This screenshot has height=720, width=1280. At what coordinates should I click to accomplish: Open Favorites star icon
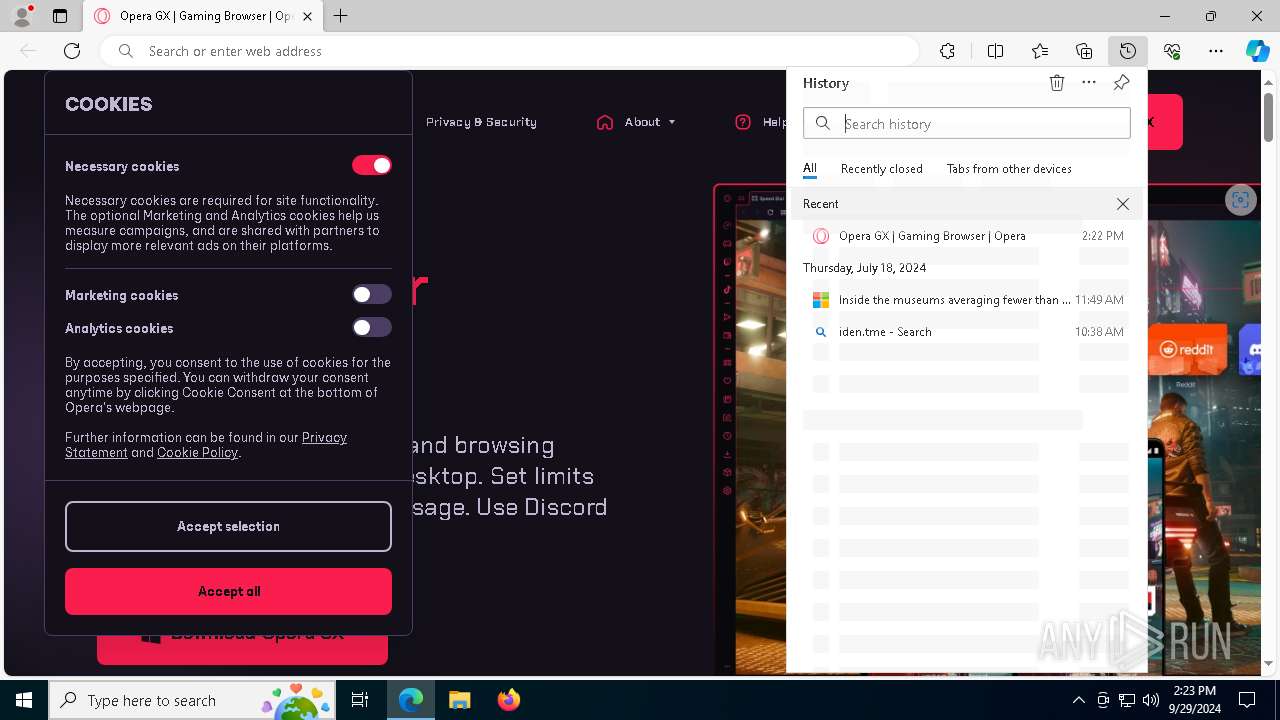1040,51
